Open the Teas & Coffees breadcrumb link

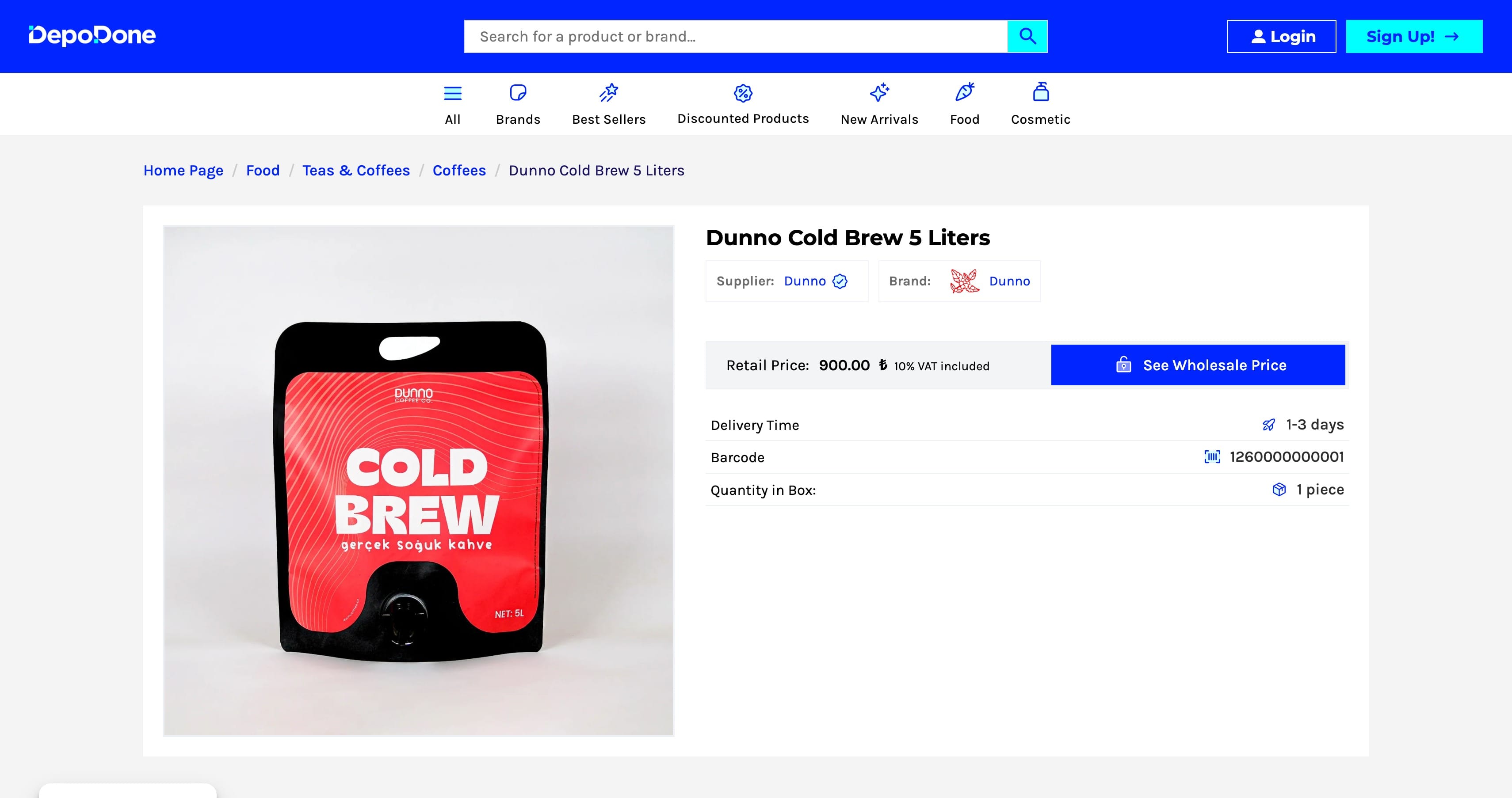point(356,170)
